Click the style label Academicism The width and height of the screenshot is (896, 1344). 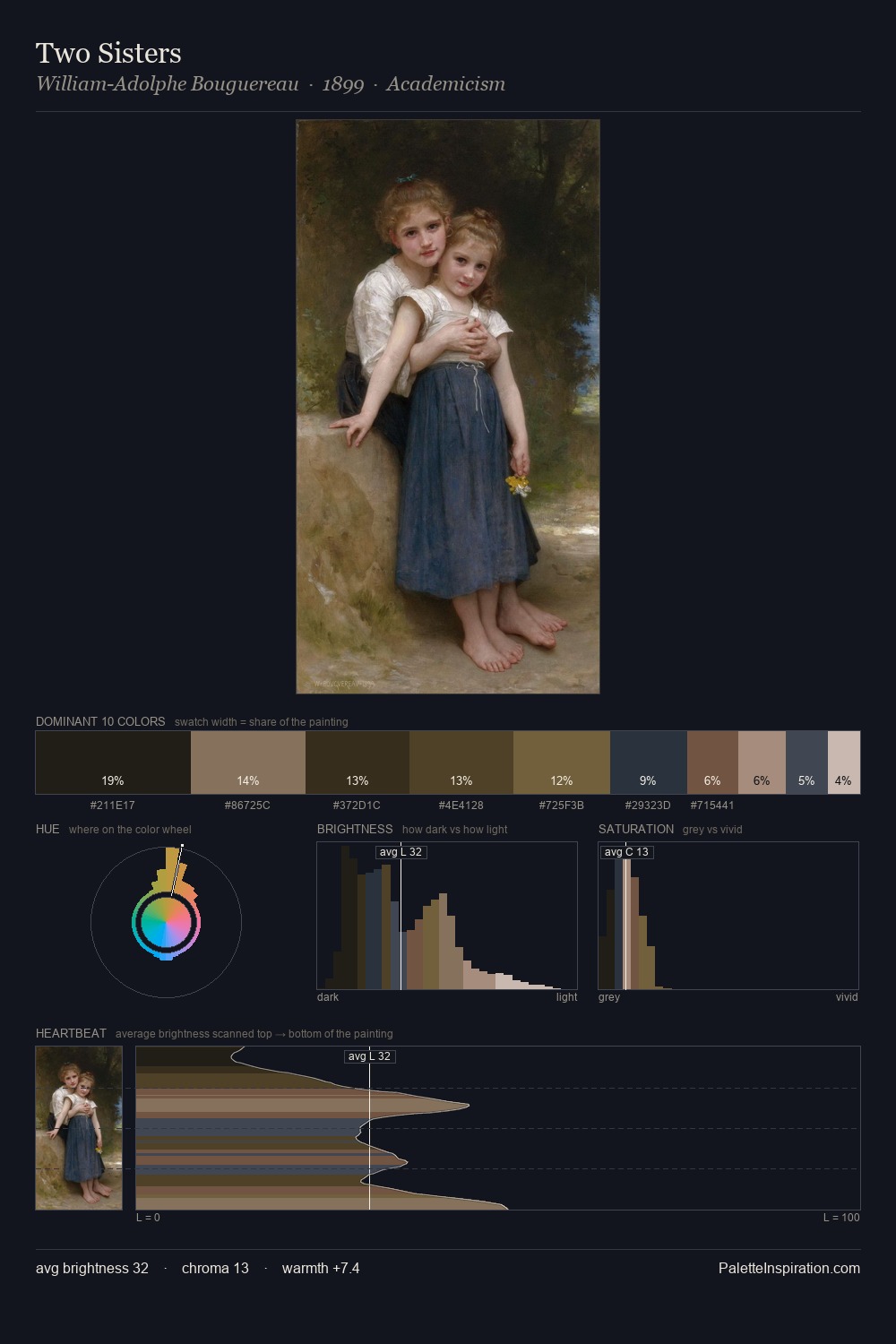[446, 84]
